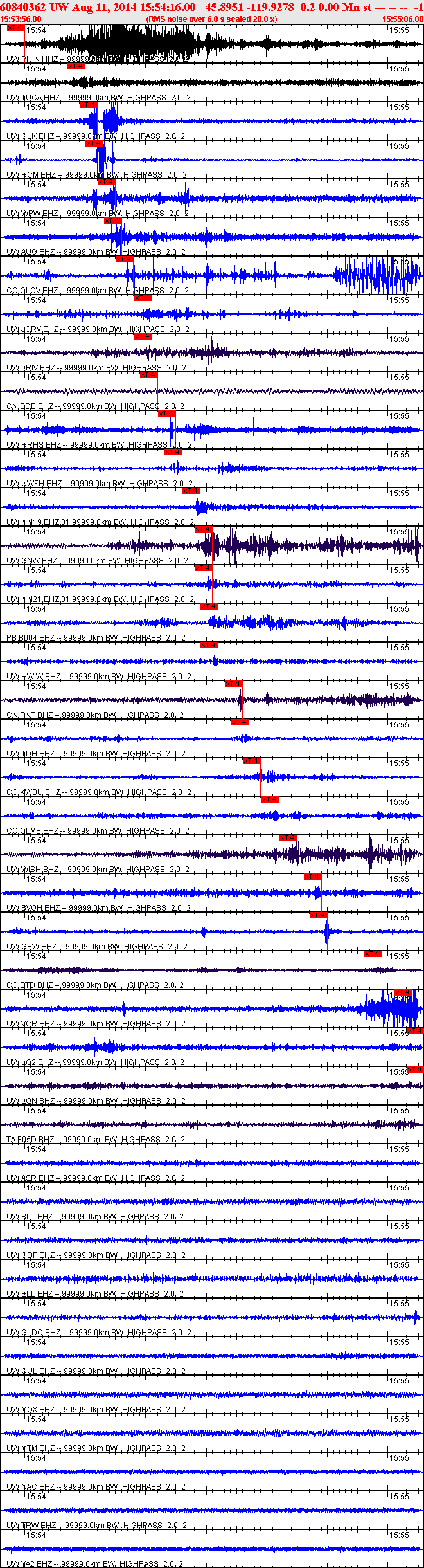Click the UW UWFH EHZ station label
The height and width of the screenshot is (1568, 424).
100,484
